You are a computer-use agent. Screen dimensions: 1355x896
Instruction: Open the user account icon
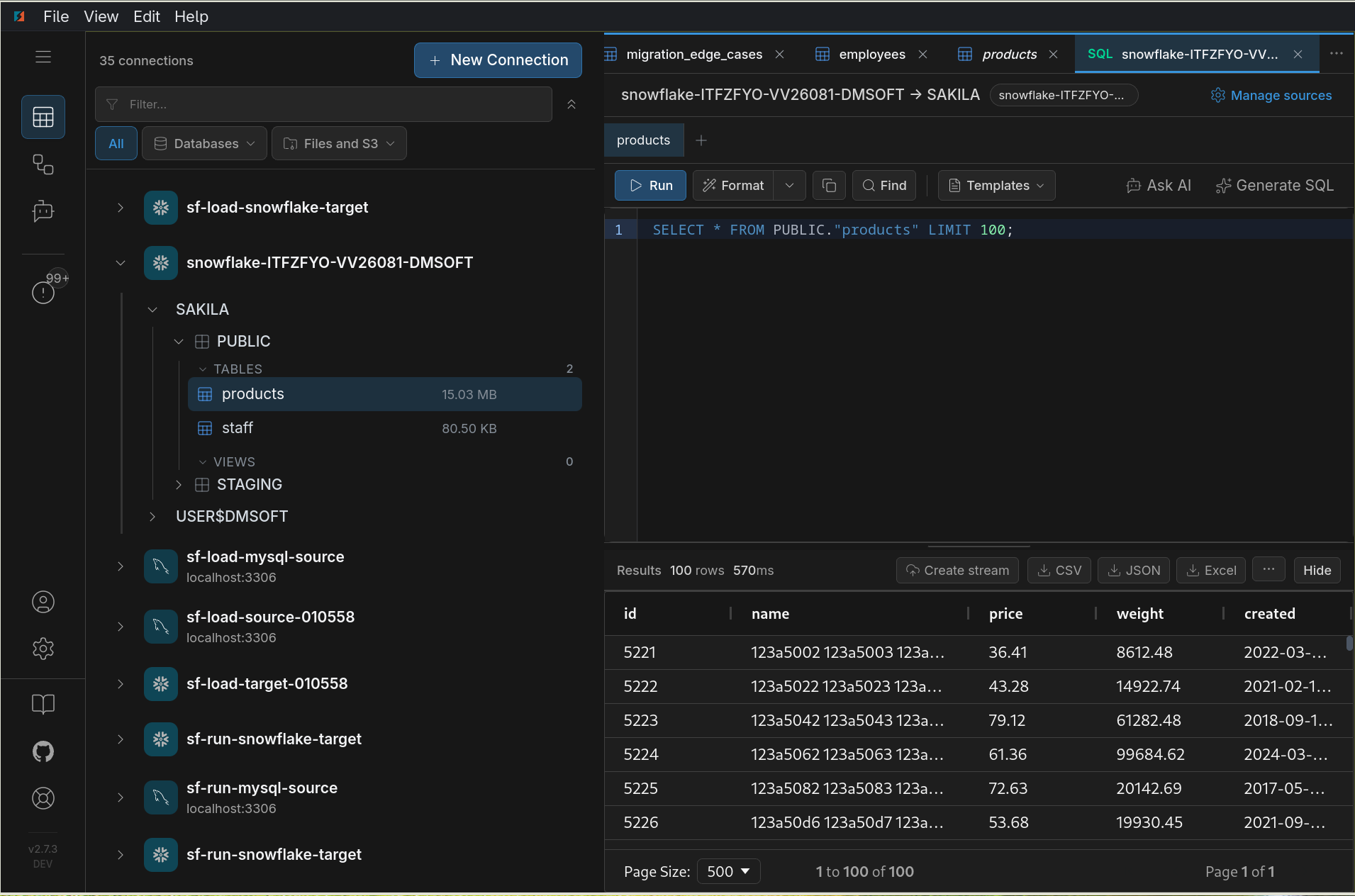click(43, 602)
